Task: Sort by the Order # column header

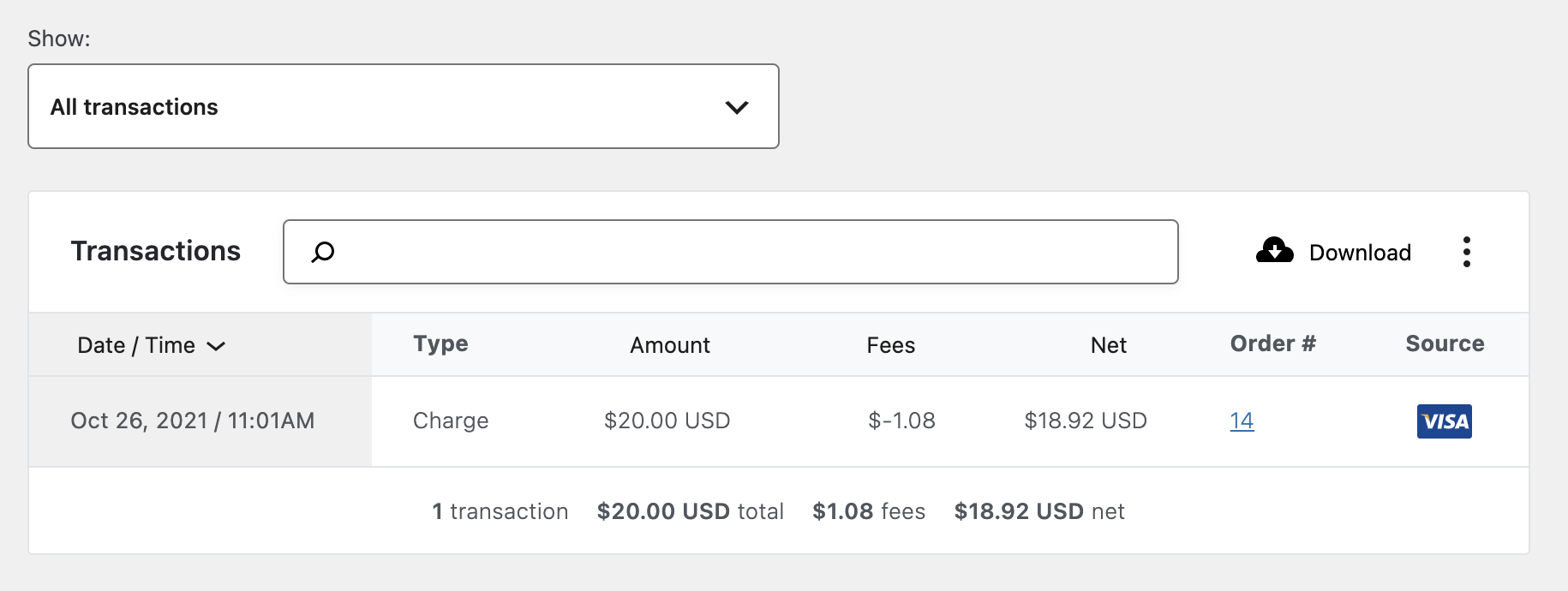Action: coord(1272,343)
